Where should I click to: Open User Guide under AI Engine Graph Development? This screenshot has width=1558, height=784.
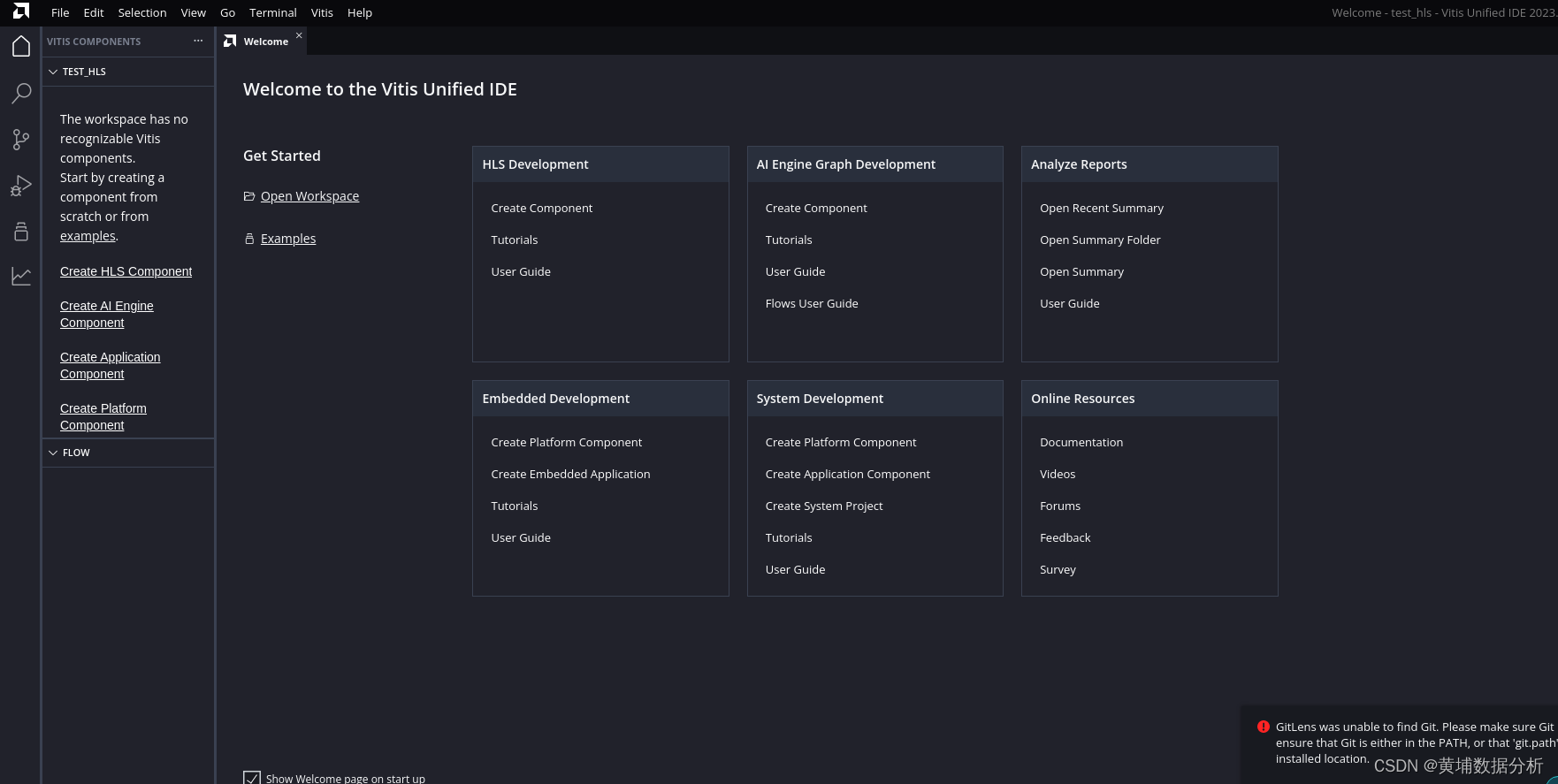click(795, 271)
